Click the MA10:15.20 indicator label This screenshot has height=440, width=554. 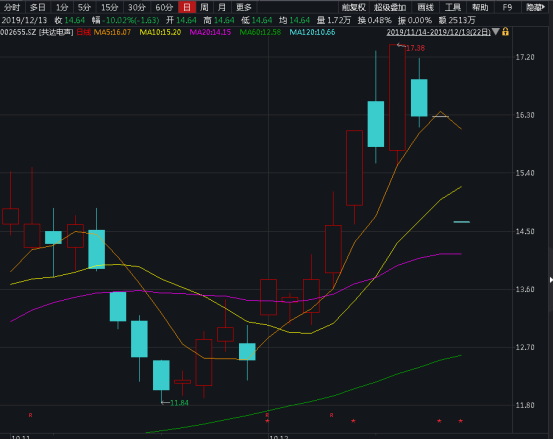coord(160,33)
